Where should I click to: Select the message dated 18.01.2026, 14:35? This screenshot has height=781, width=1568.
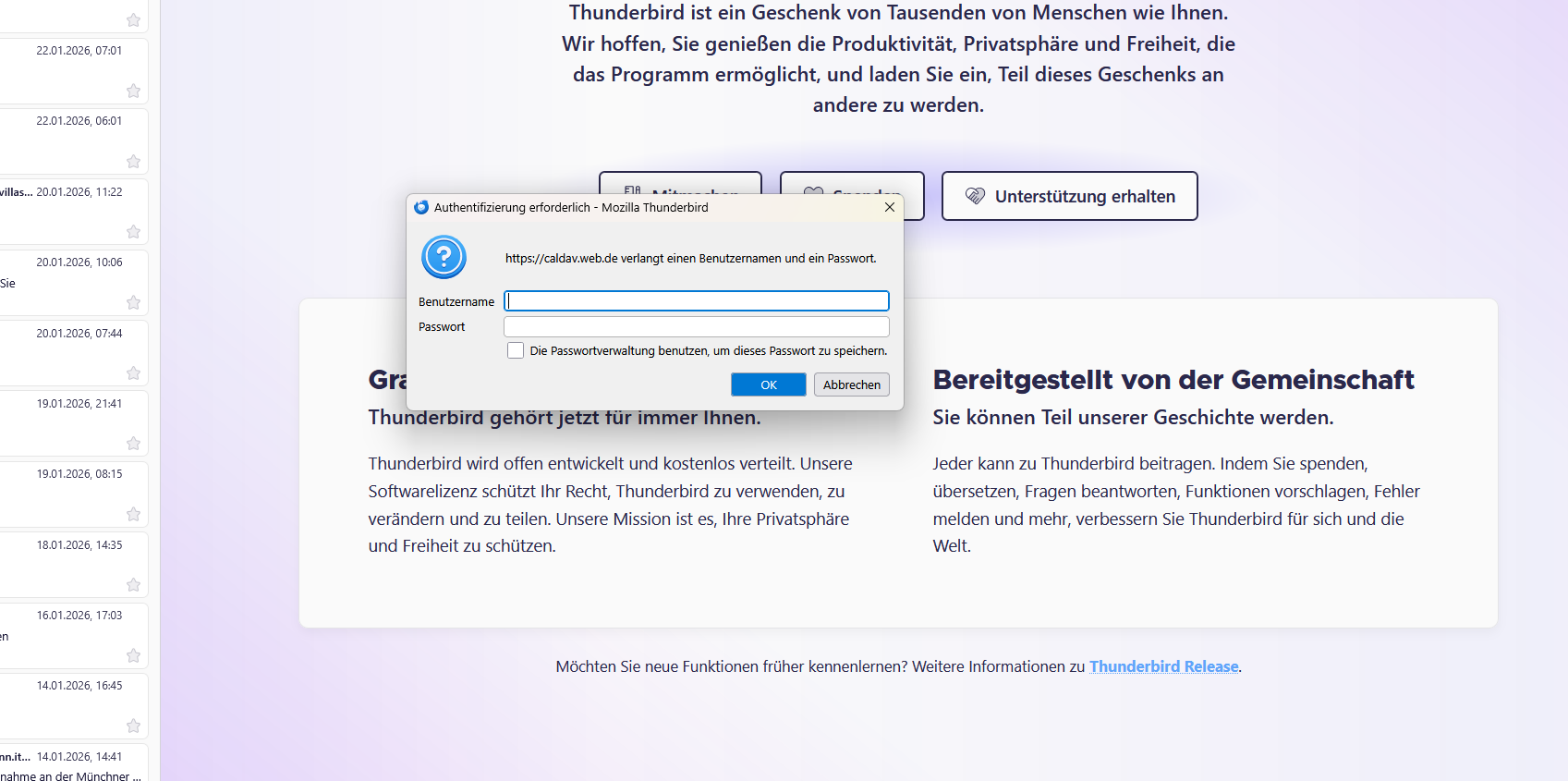click(74, 566)
